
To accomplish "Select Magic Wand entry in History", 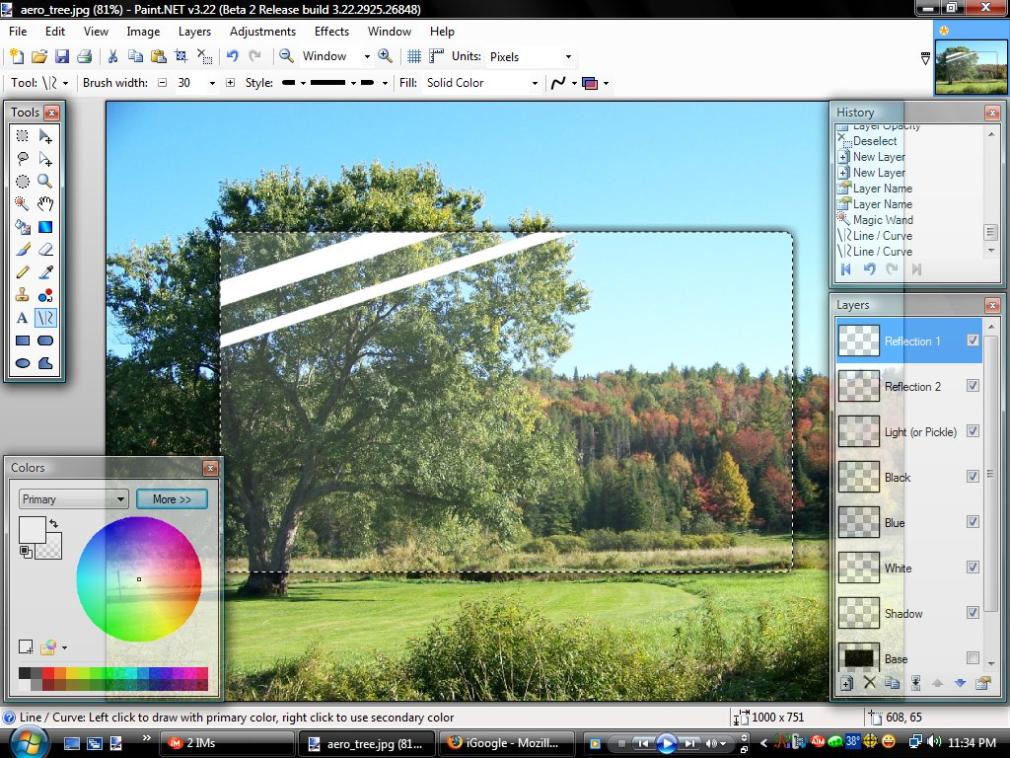I will (882, 220).
